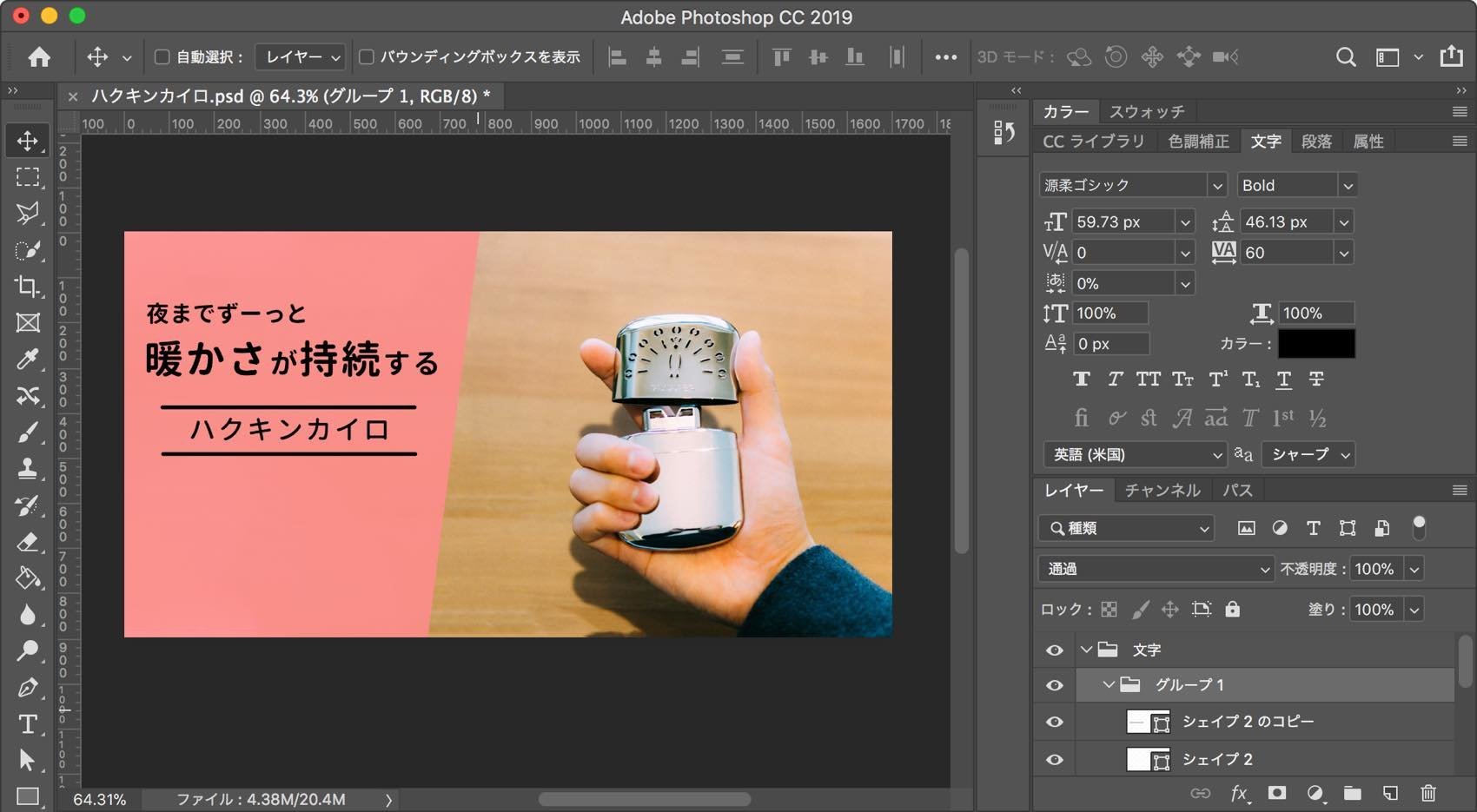Collapse the グループ 1 layer group
Screen dimensions: 1477x812
[1109, 685]
